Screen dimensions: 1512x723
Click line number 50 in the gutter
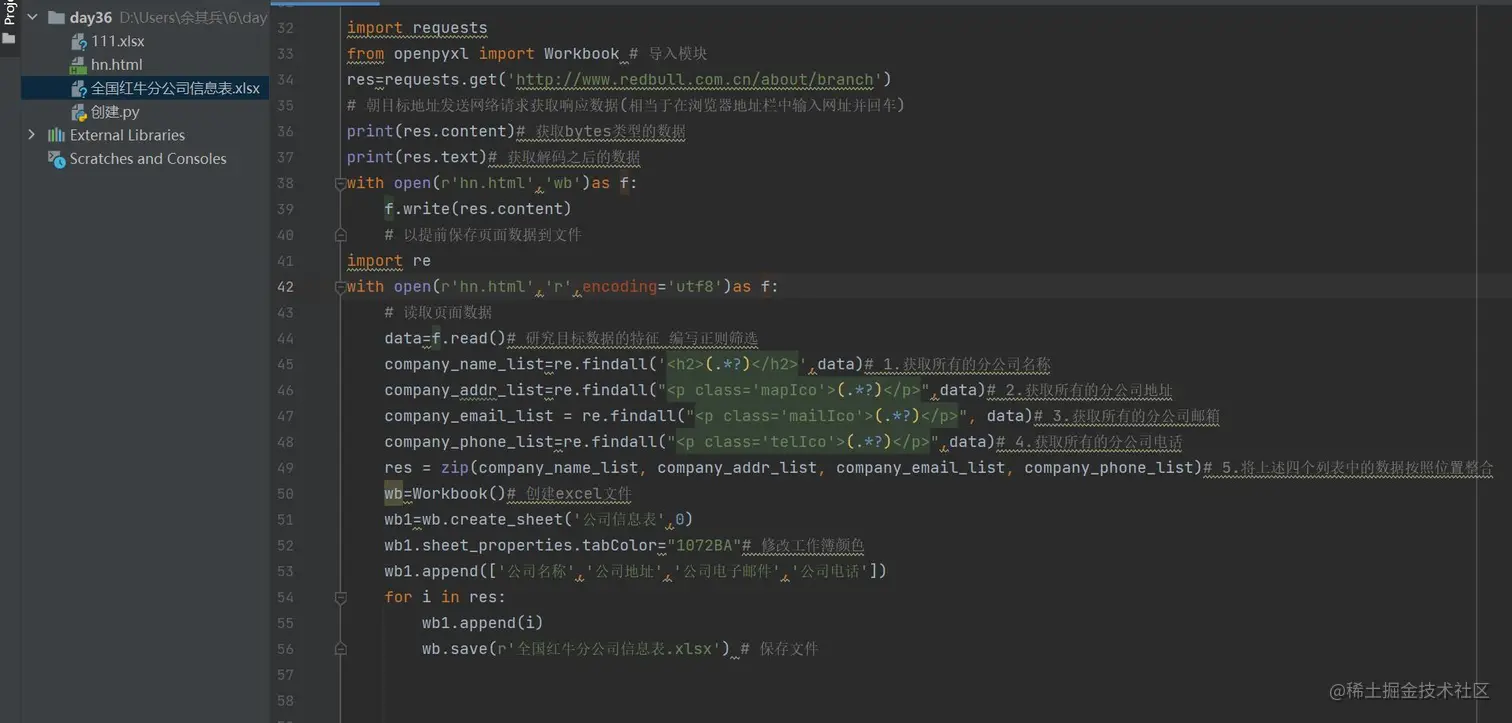284,494
